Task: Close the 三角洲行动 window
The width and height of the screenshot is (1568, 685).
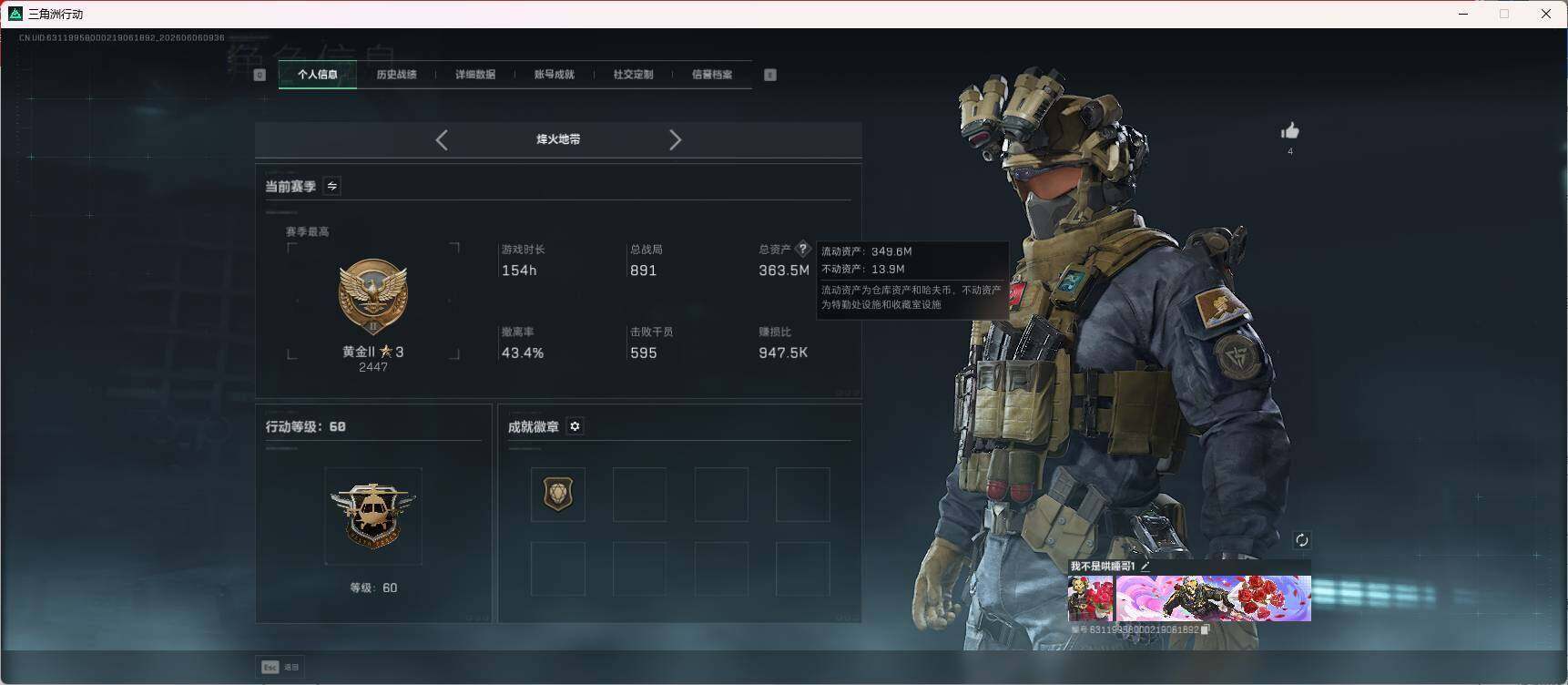Action: (1545, 14)
